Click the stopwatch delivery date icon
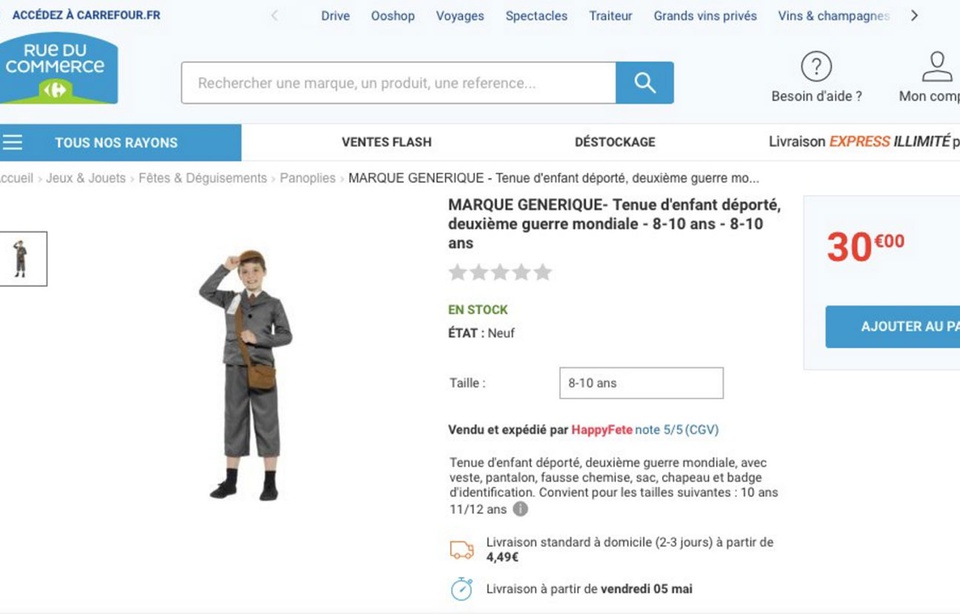This screenshot has width=960, height=614. click(x=462, y=589)
